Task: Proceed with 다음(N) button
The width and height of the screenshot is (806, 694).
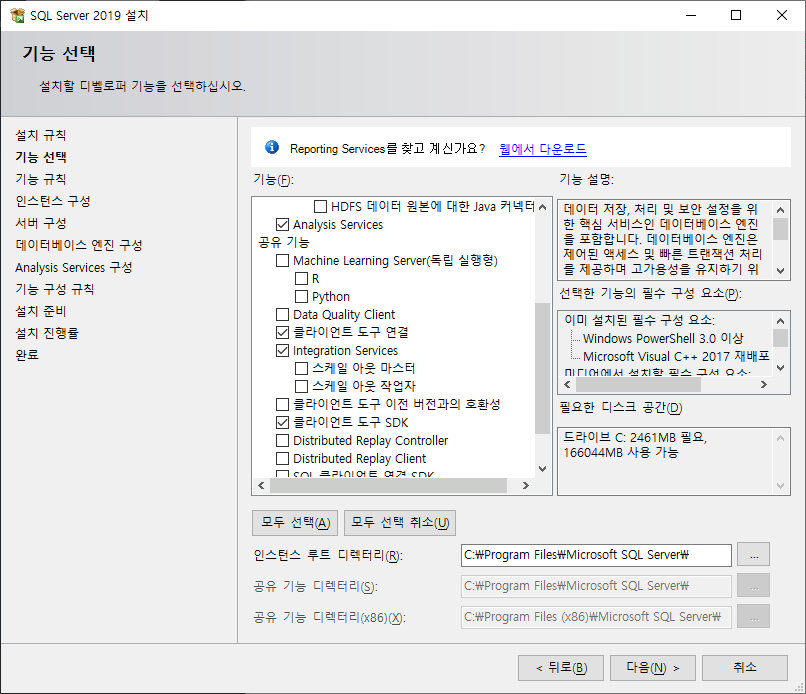Action: tap(653, 668)
